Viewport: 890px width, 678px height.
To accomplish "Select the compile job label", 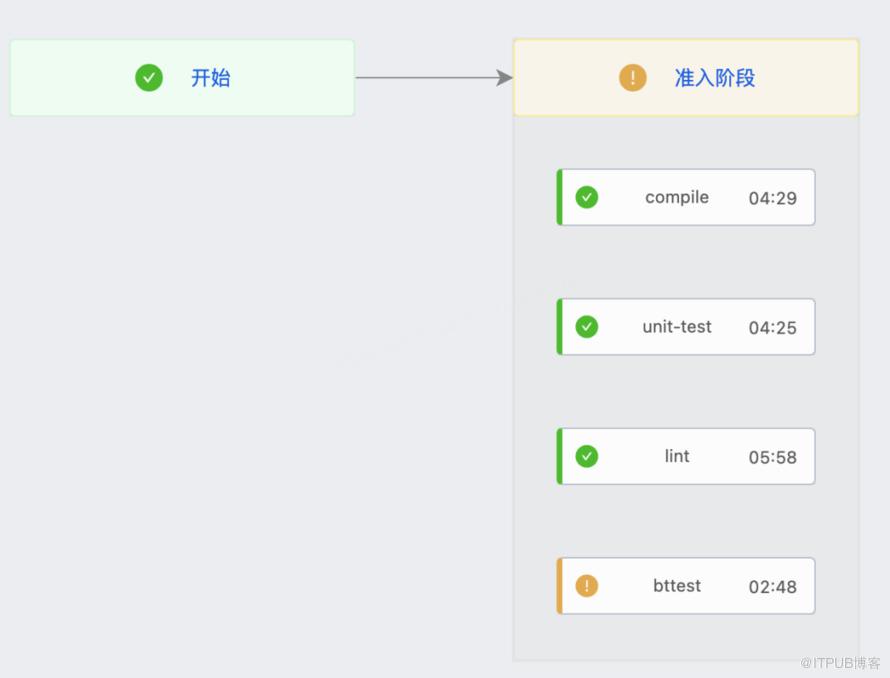I will (677, 197).
